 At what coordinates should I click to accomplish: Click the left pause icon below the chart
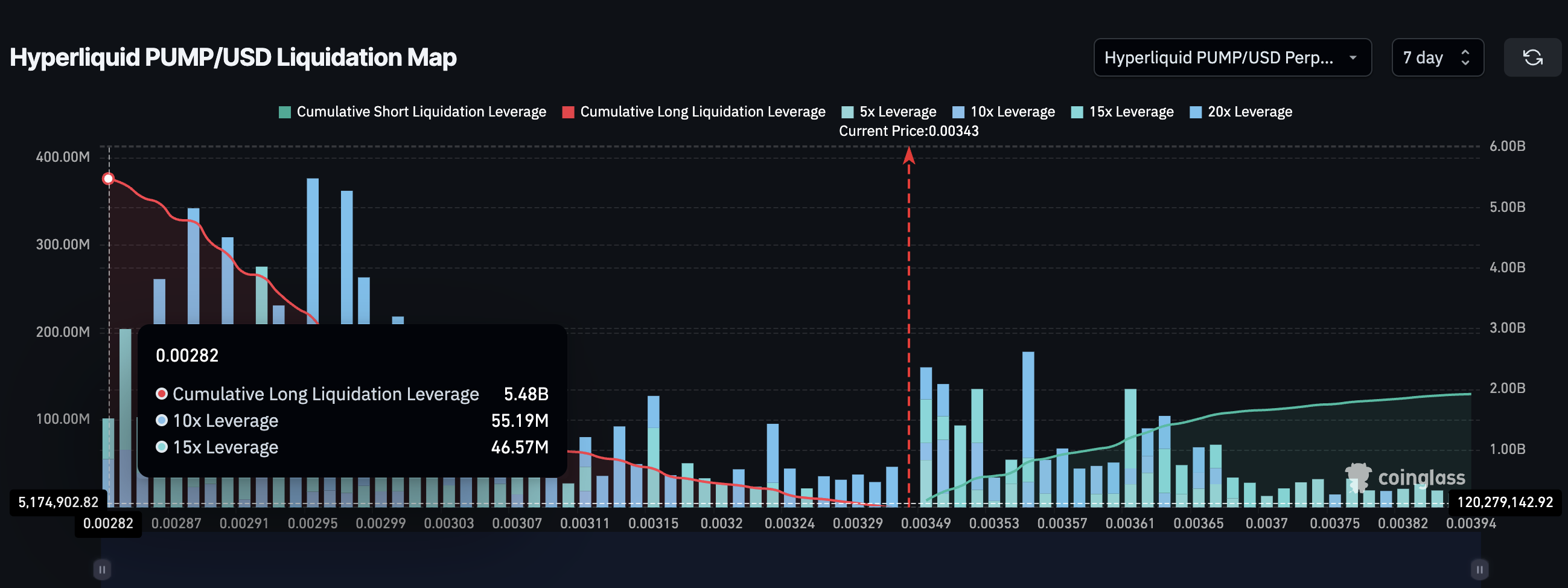pos(101,569)
